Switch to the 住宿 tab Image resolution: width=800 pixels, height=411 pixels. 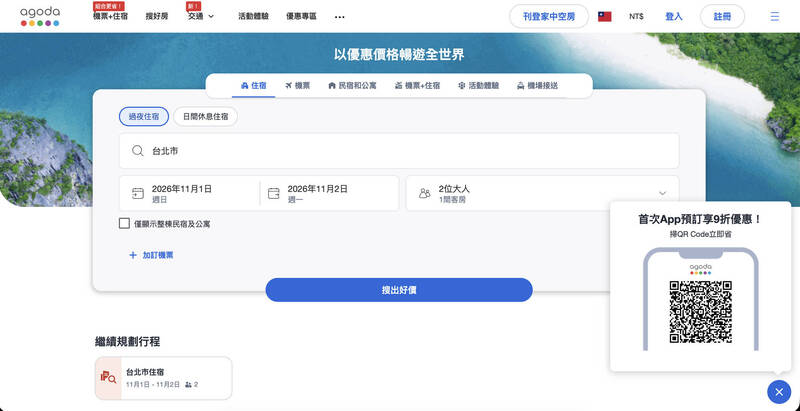(x=254, y=86)
